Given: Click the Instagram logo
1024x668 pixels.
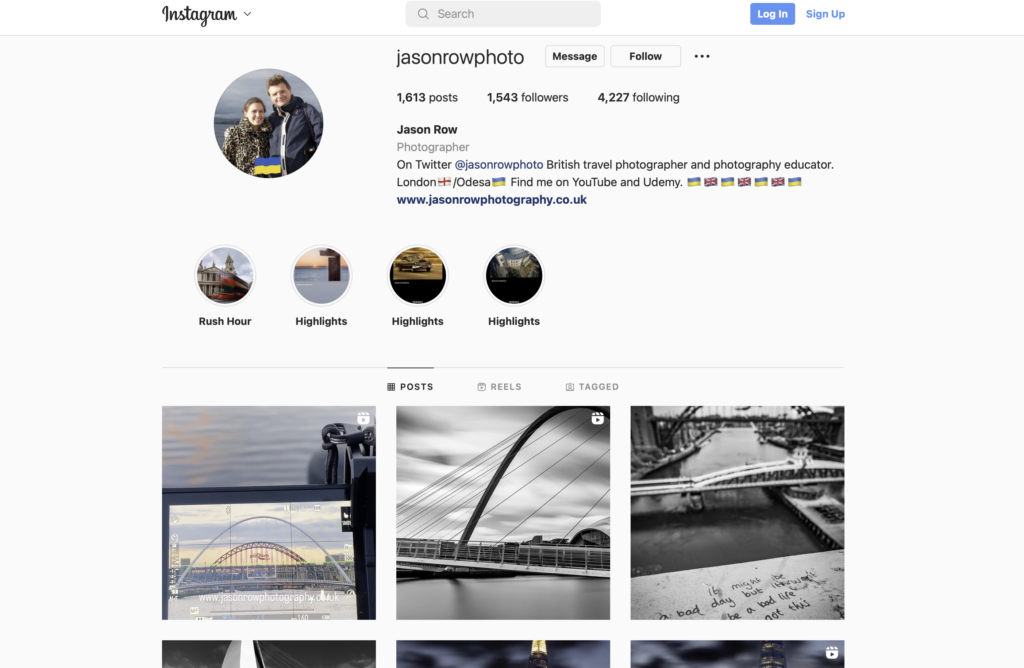Looking at the screenshot, I should click(199, 14).
